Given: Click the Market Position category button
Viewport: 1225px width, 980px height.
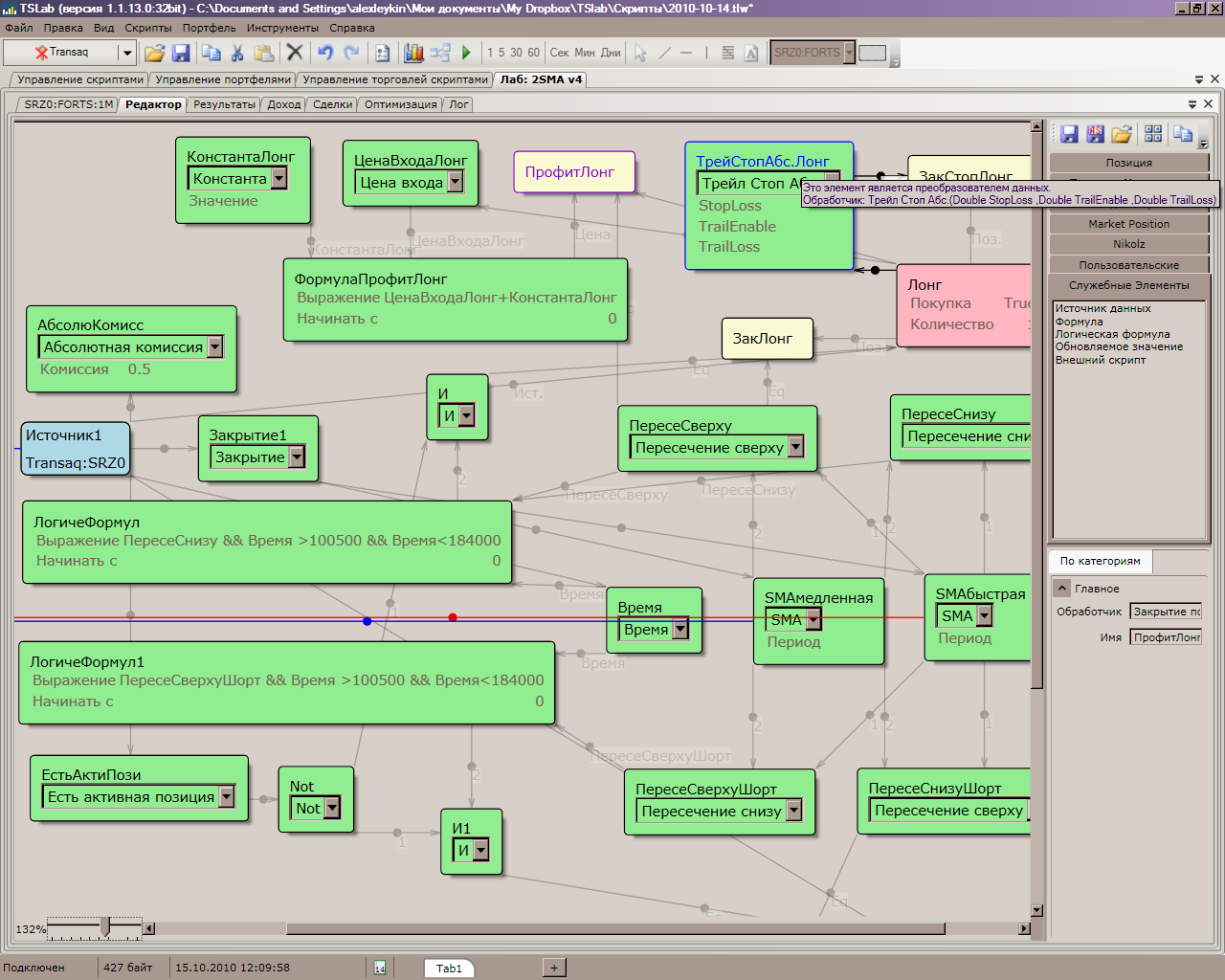Looking at the screenshot, I should pyautogui.click(x=1128, y=224).
